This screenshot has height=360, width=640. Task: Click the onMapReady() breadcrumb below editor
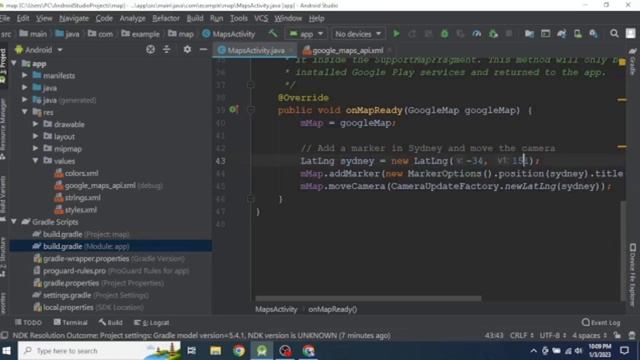[333, 309]
